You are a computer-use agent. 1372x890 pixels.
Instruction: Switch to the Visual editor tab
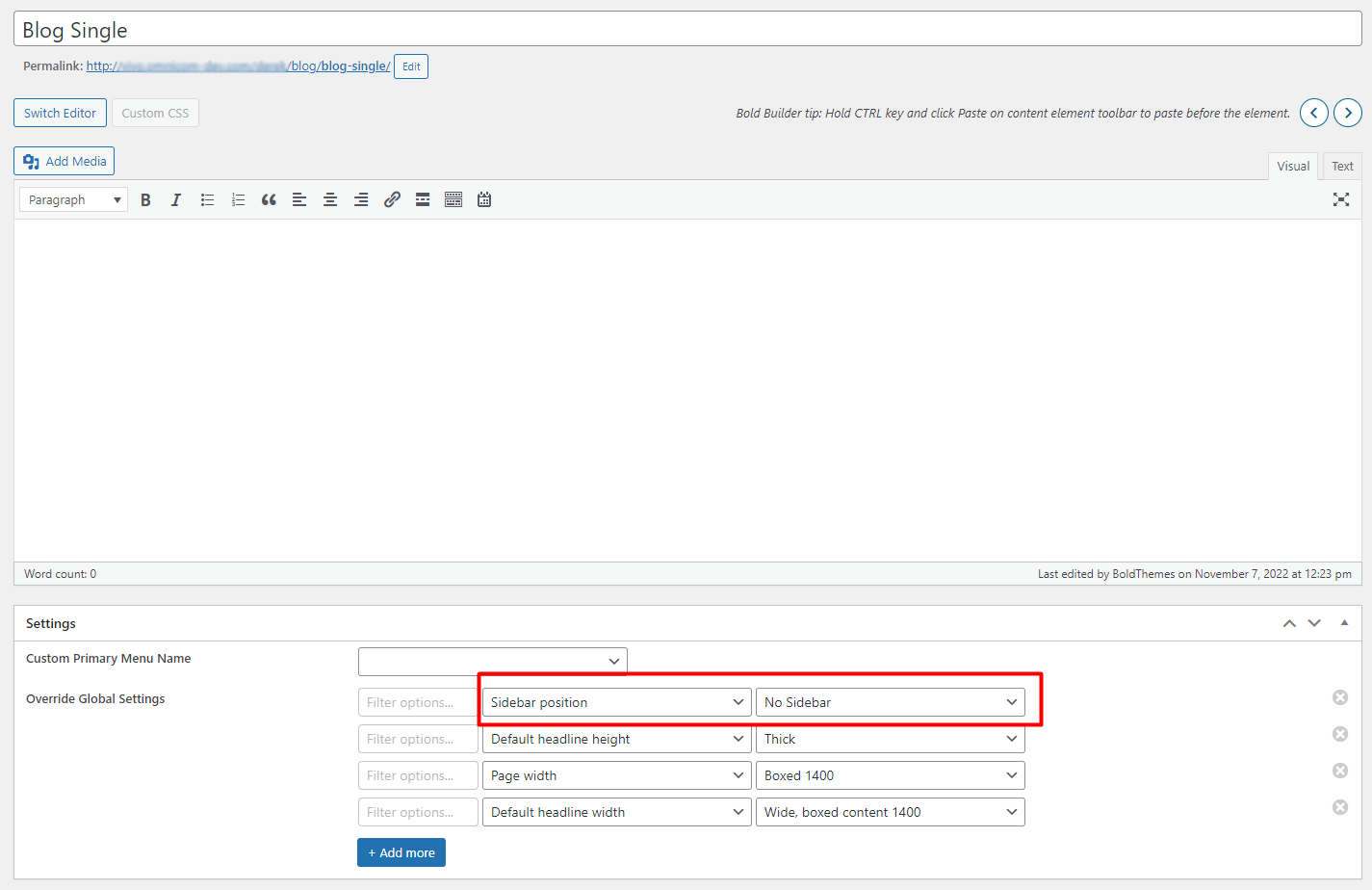click(x=1293, y=166)
